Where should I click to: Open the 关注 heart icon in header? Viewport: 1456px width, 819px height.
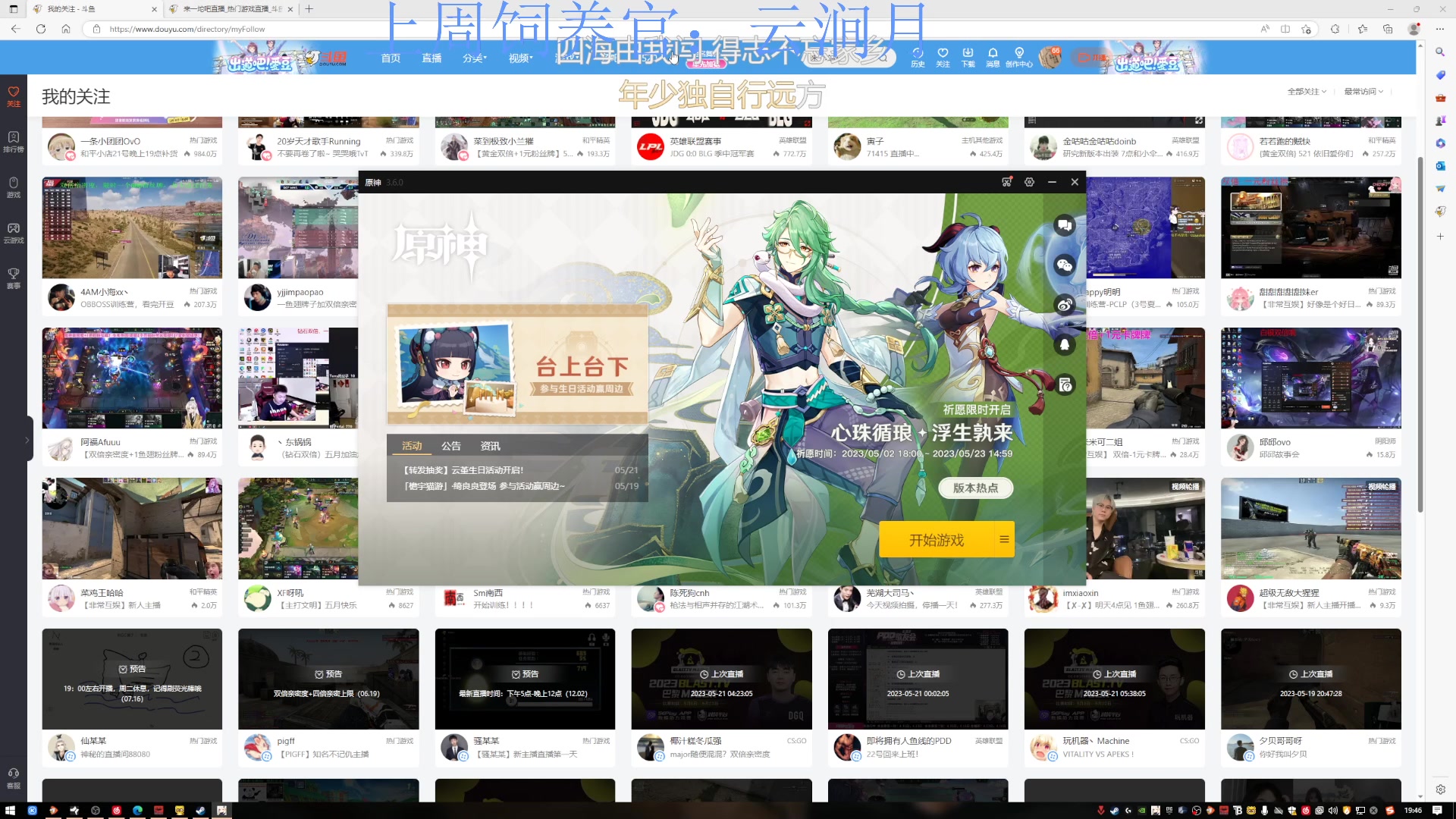pyautogui.click(x=943, y=58)
